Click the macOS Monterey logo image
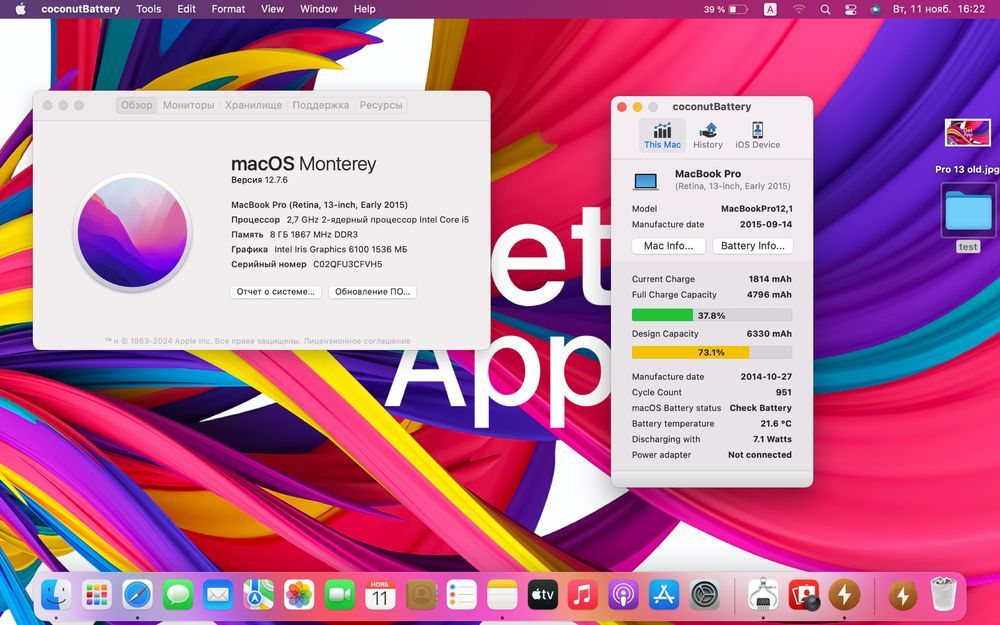This screenshot has width=1000, height=625. (x=133, y=232)
